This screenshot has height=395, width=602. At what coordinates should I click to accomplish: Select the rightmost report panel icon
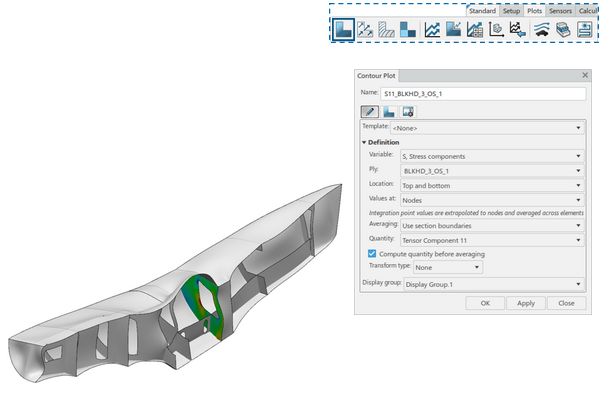tap(584, 30)
